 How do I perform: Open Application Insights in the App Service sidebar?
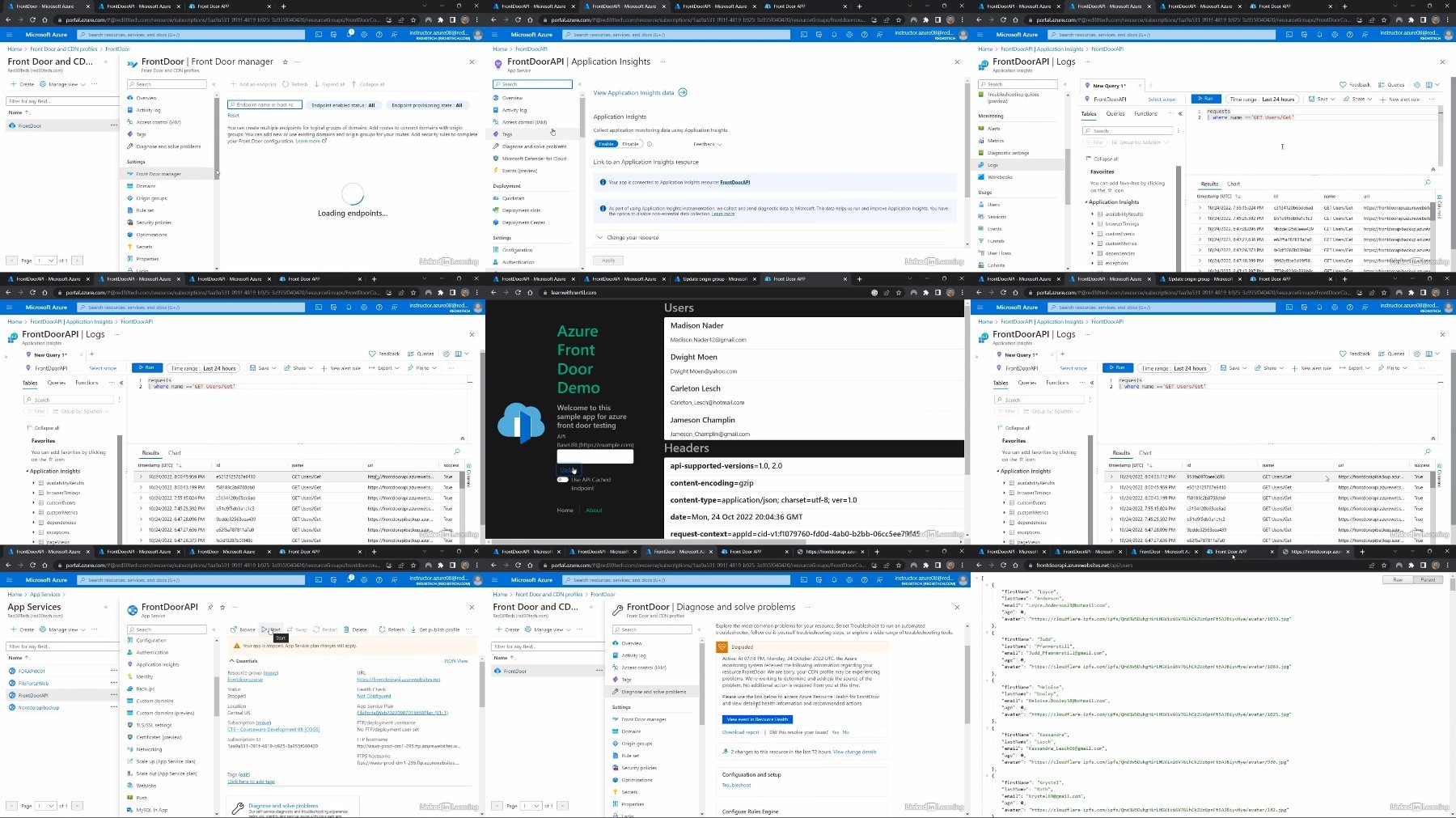158,664
